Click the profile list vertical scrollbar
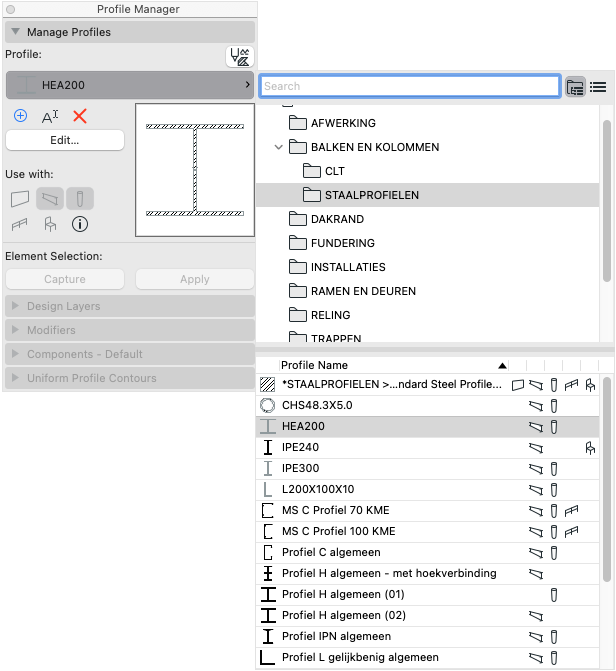The image size is (616, 671). 607,479
